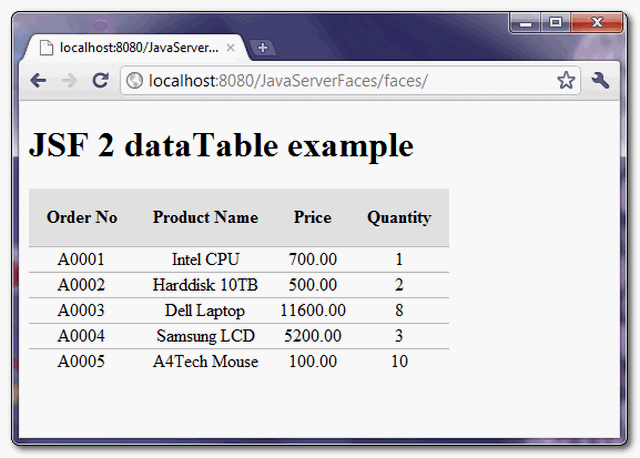The width and height of the screenshot is (640, 458).
Task: Click order number A0004
Action: tap(81, 336)
